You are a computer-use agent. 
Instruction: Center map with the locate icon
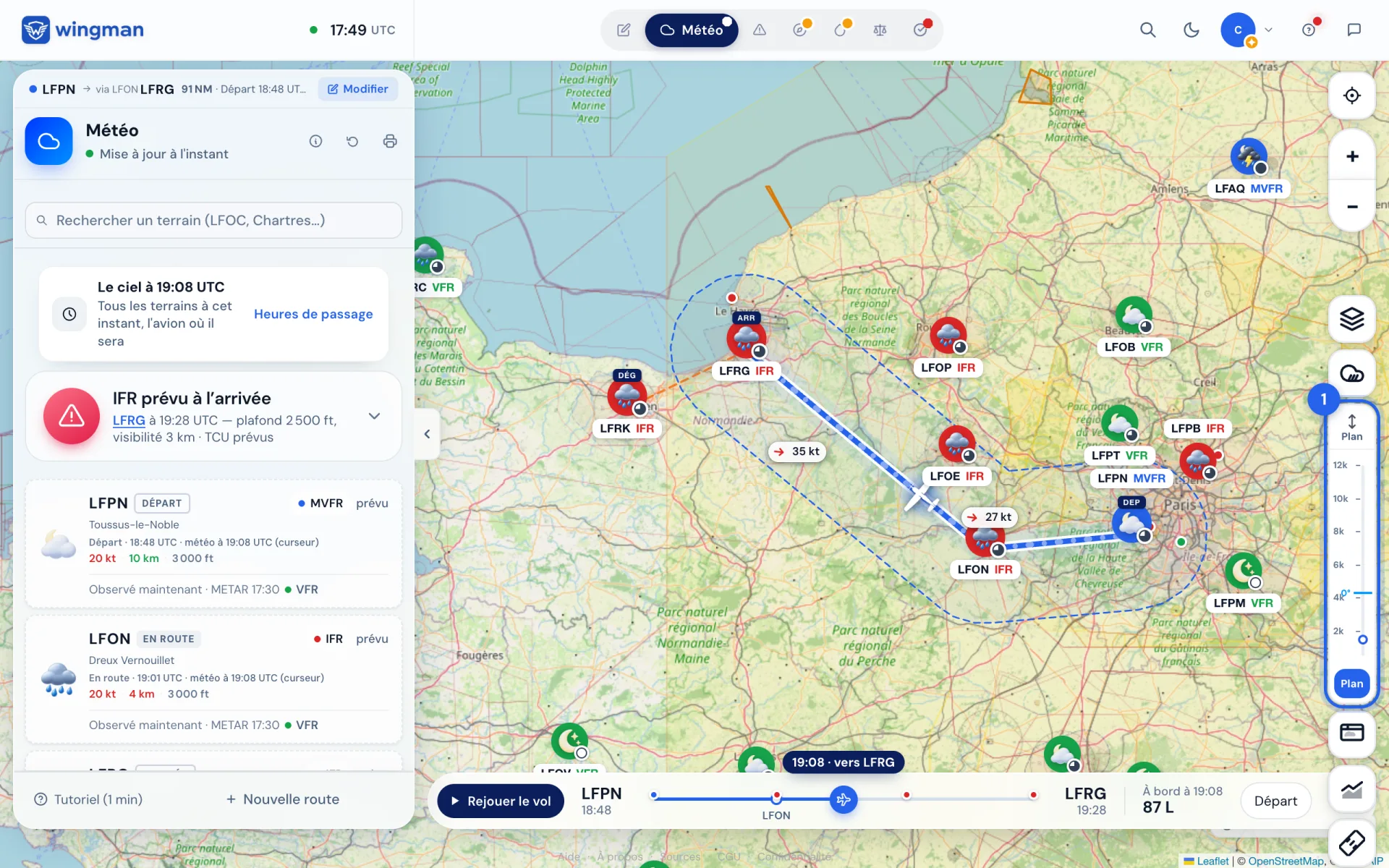[x=1351, y=95]
